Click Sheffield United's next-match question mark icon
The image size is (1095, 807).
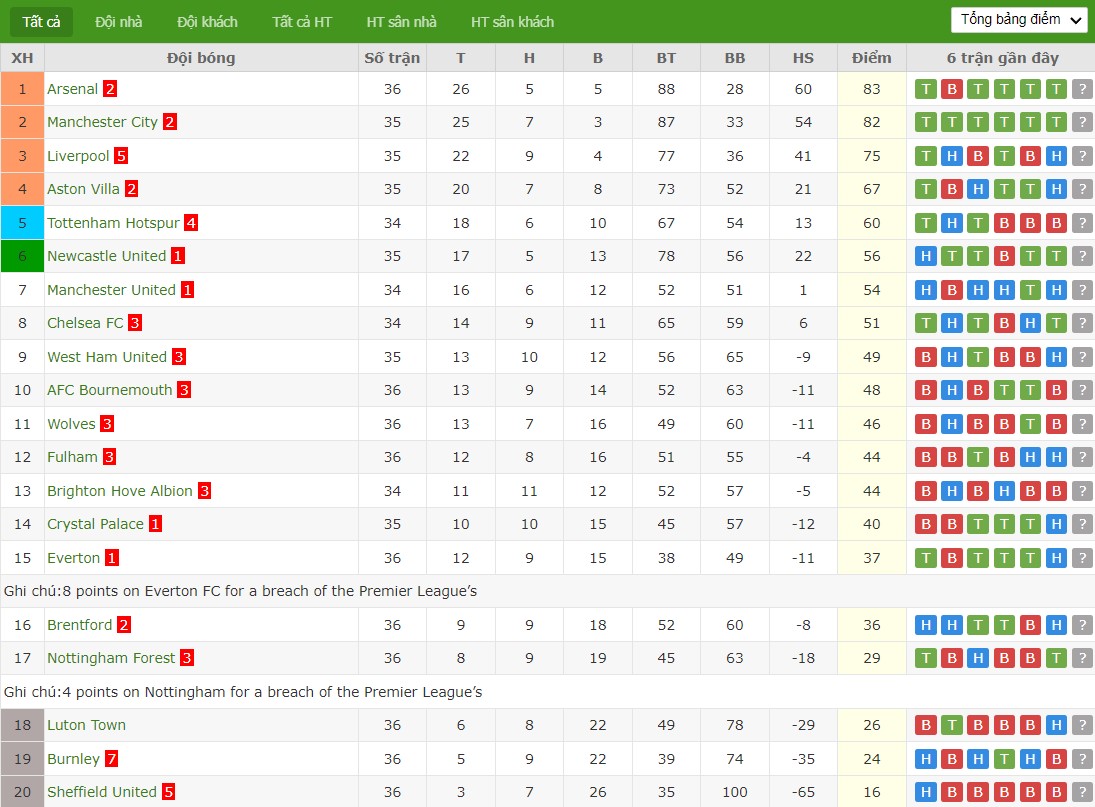pyautogui.click(x=1082, y=792)
